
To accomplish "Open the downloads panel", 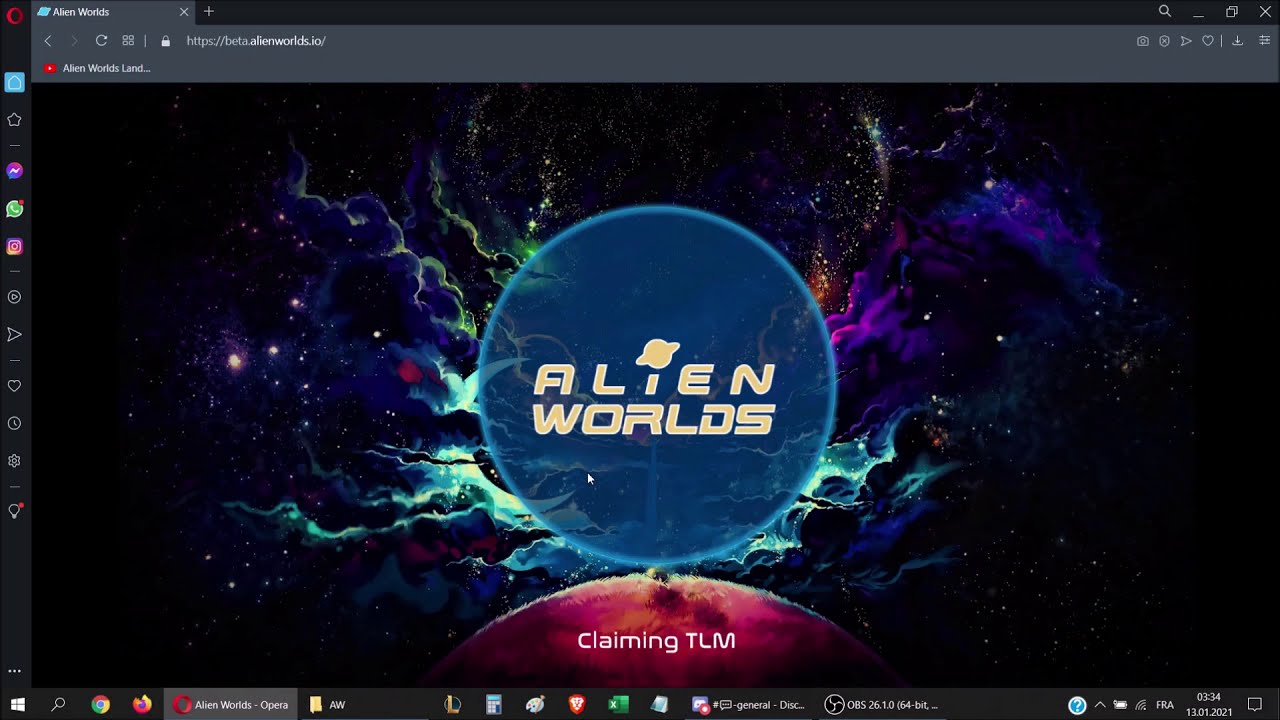I will click(x=1237, y=41).
